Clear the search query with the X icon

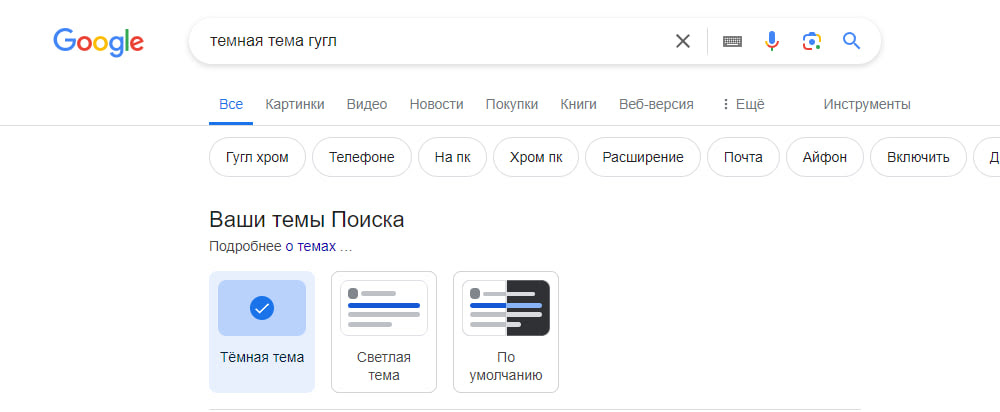tap(682, 41)
